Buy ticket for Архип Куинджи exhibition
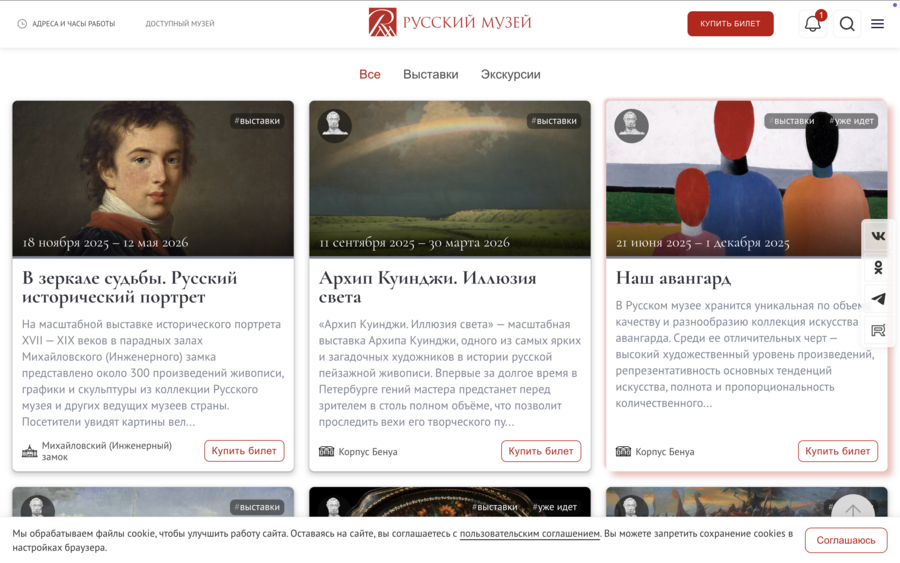The width and height of the screenshot is (900, 563). [x=541, y=451]
